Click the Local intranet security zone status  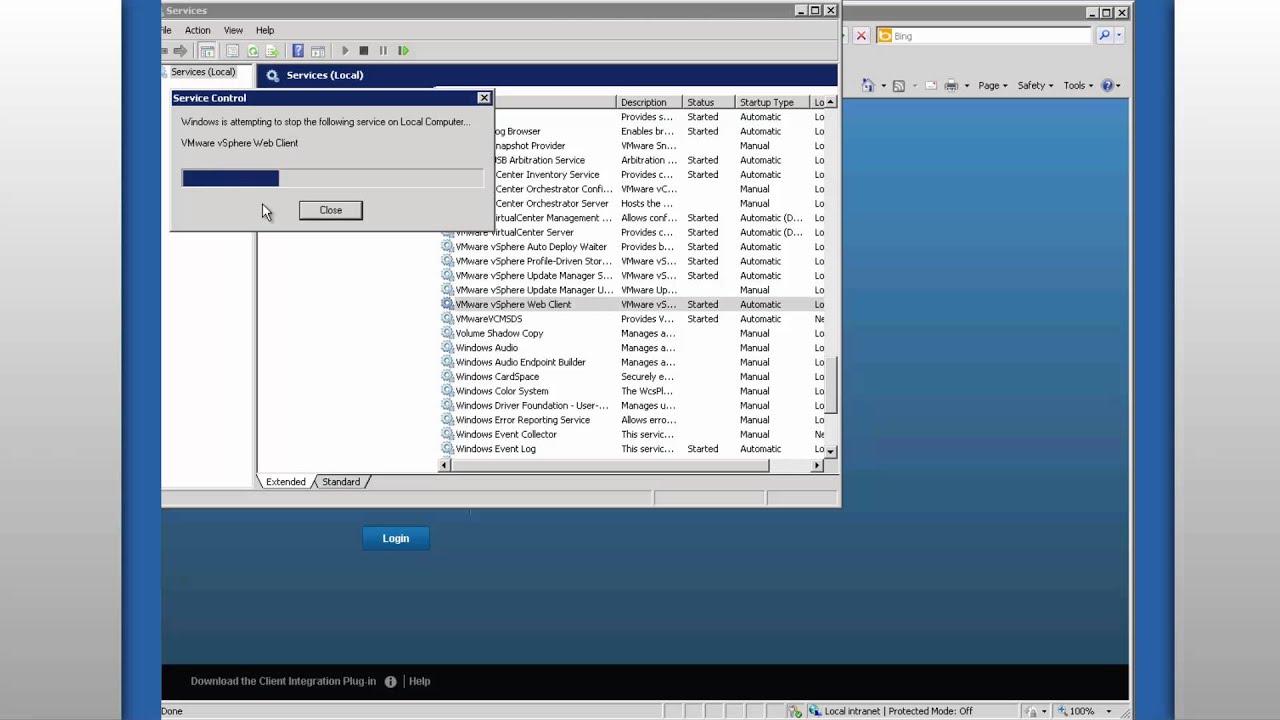pyautogui.click(x=890, y=711)
